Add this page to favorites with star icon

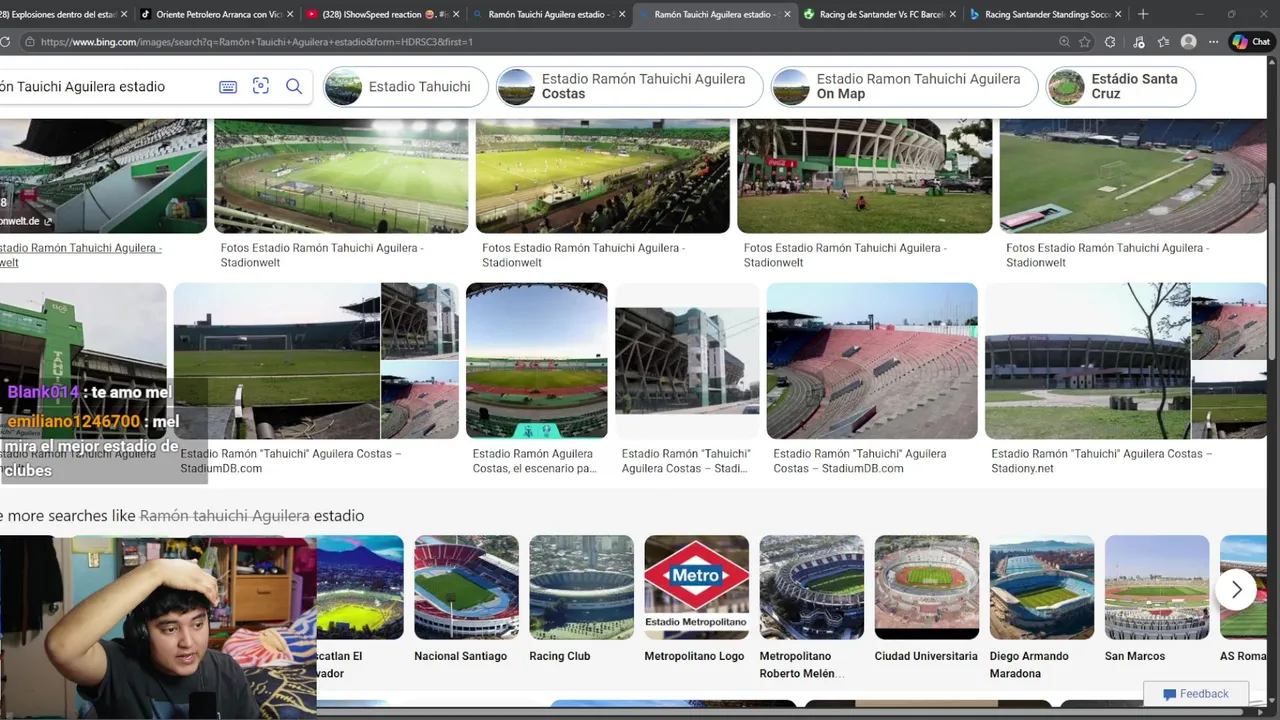[1085, 42]
